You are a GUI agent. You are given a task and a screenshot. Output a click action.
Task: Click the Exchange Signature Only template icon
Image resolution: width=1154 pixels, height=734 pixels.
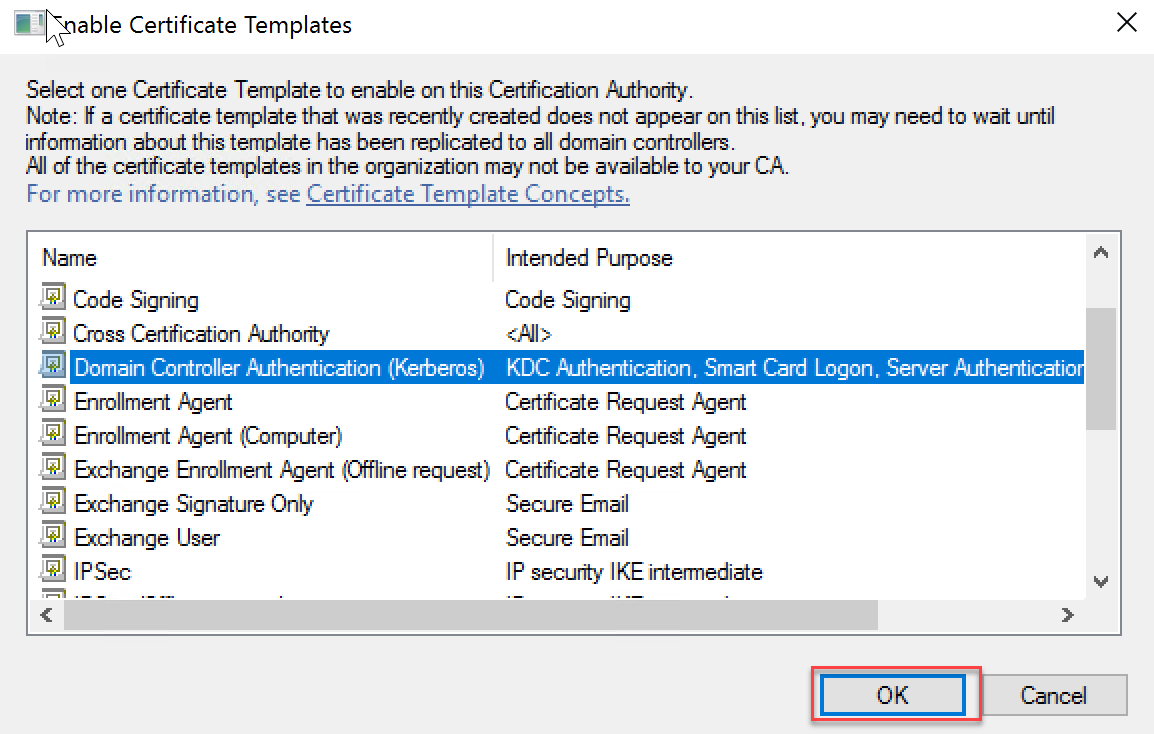52,503
